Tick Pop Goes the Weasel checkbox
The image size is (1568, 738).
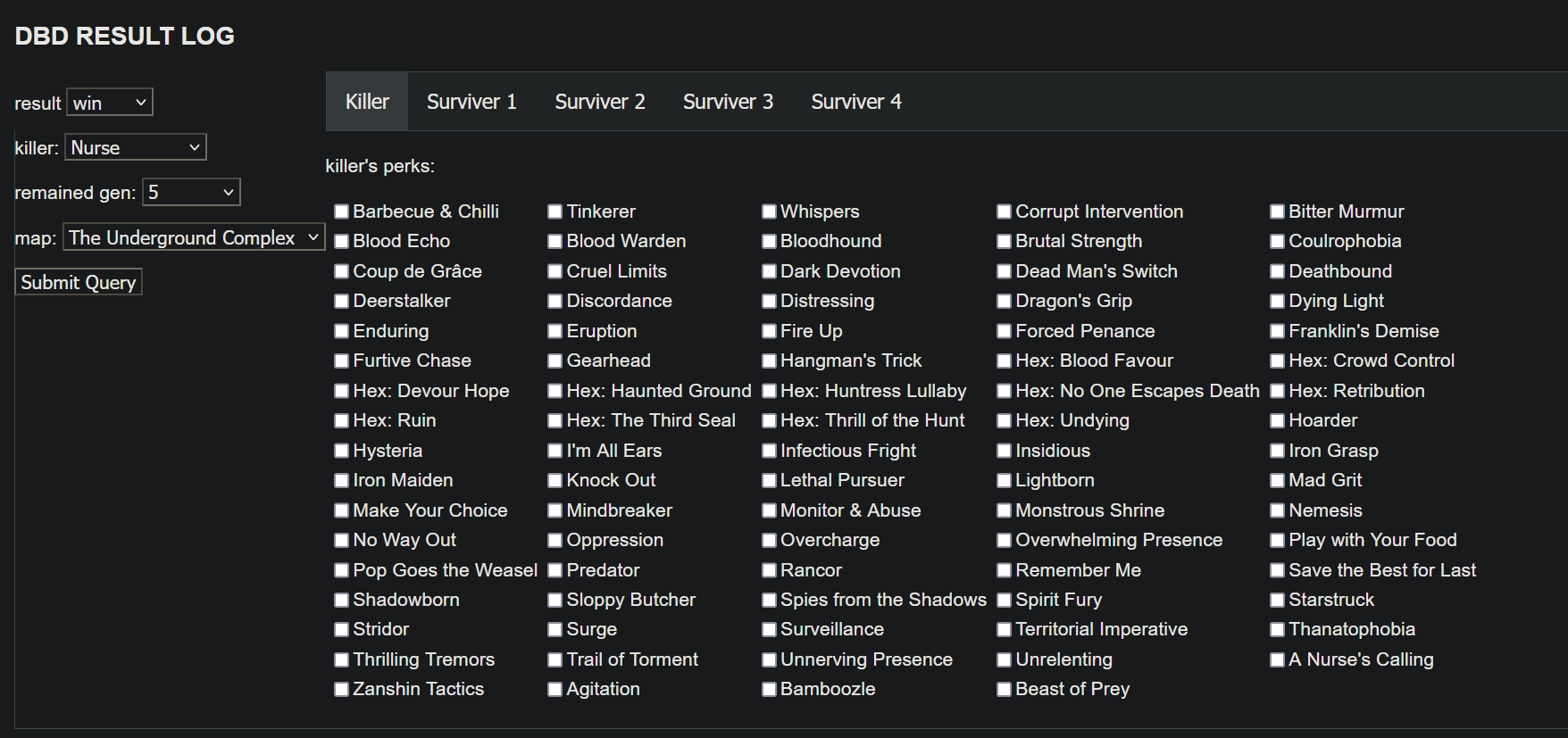341,570
